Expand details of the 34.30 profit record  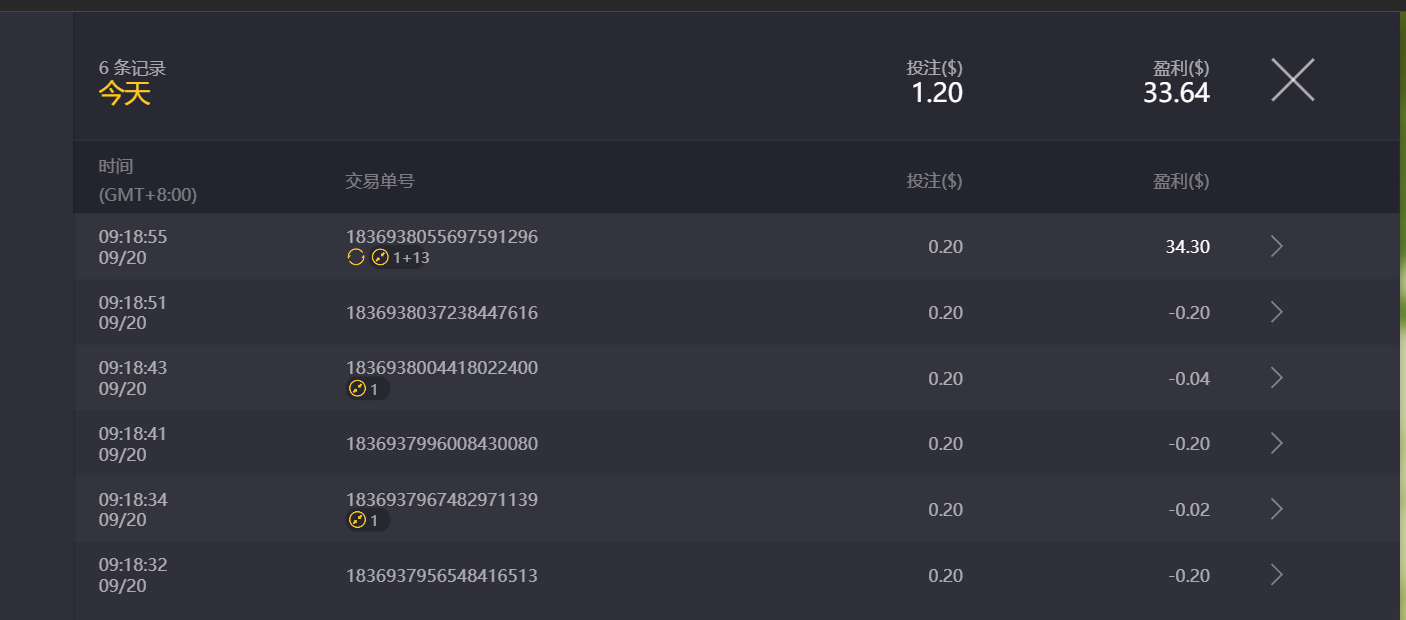coord(1276,247)
